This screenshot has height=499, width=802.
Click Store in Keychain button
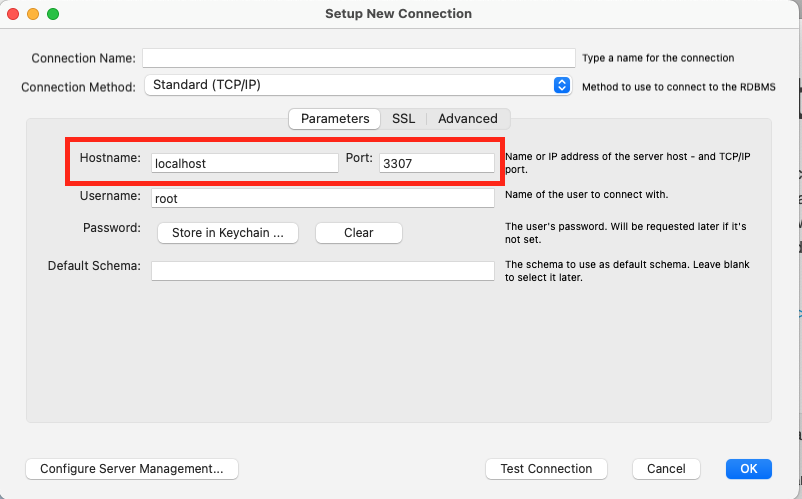(228, 233)
